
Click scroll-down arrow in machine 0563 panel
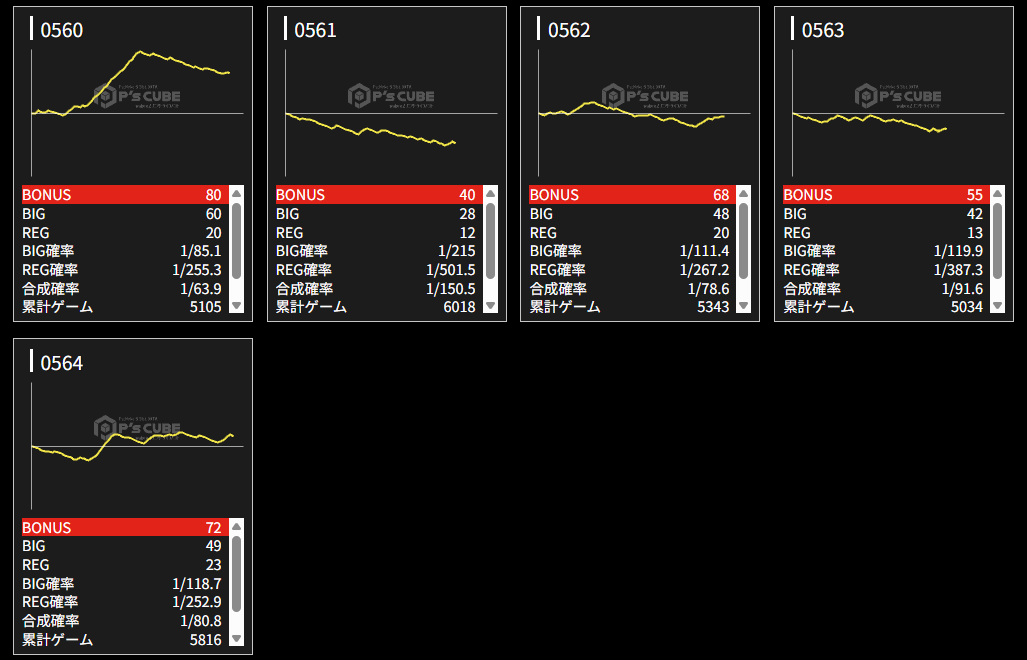(x=998, y=306)
